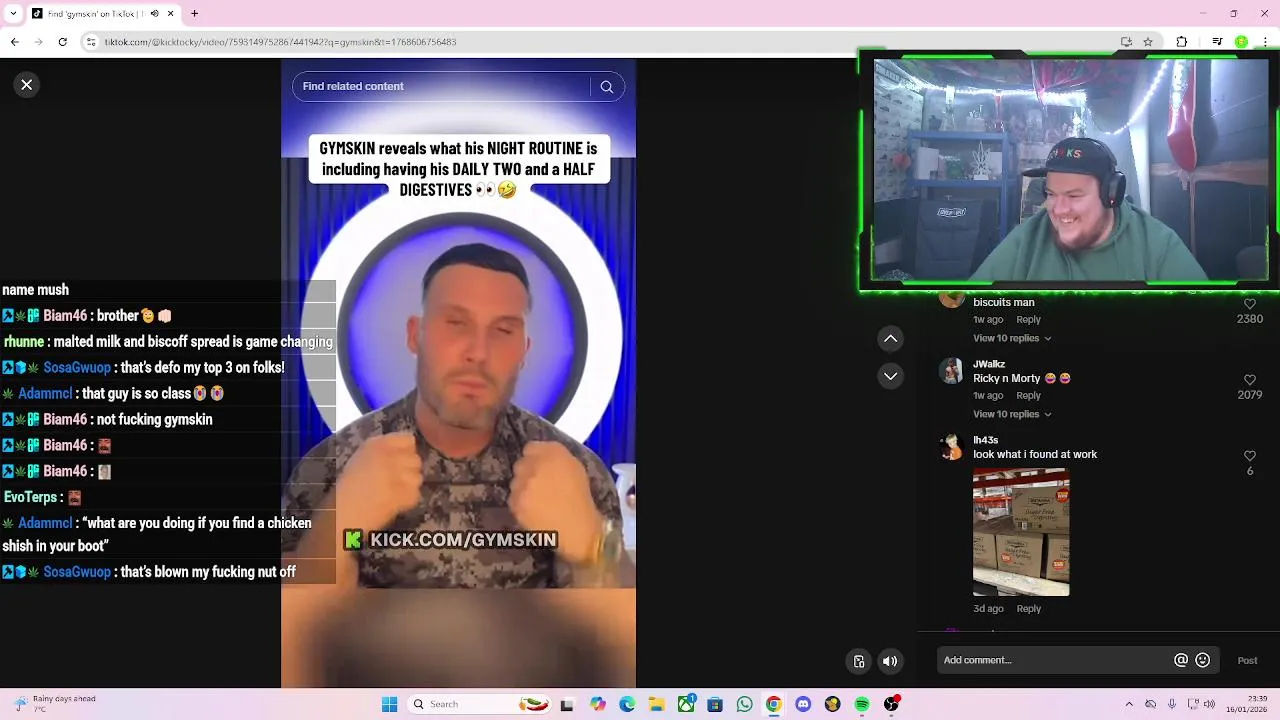Go to next video with down chevron
This screenshot has width=1280, height=720.
tap(890, 376)
